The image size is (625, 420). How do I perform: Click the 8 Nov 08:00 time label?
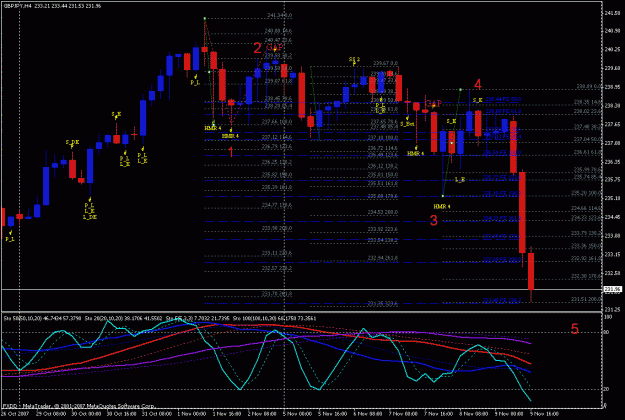tap(474, 414)
